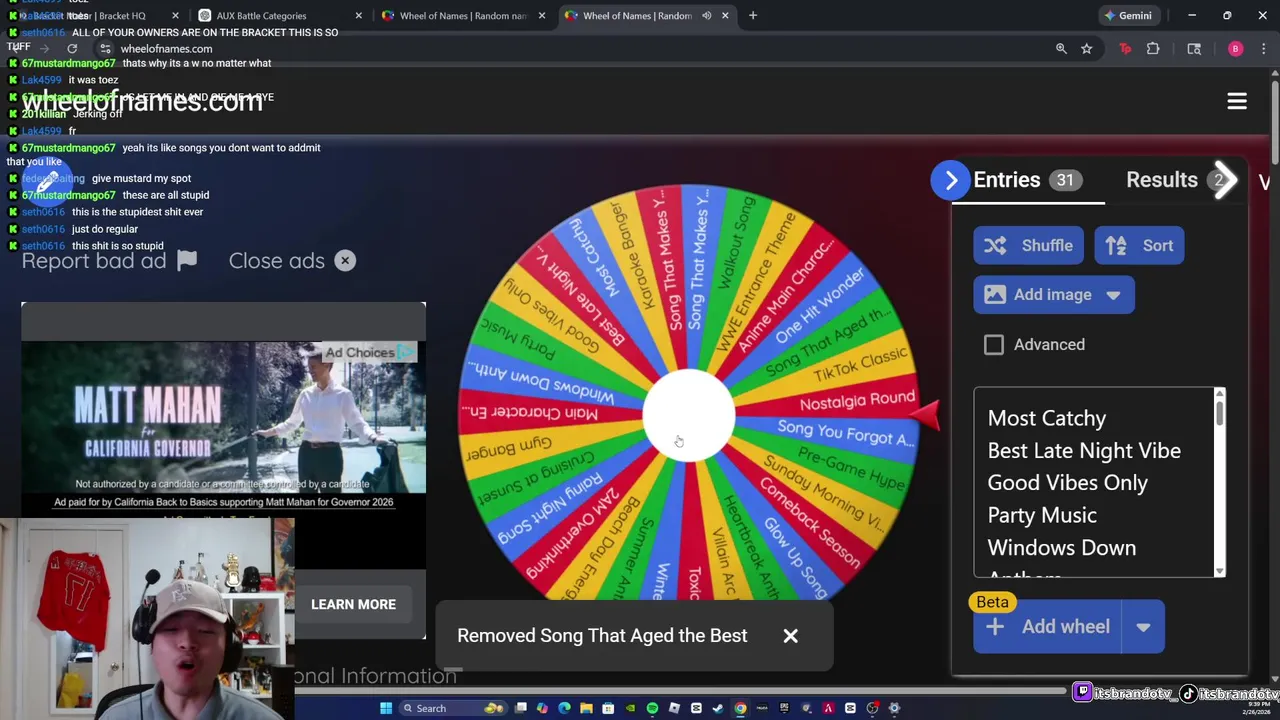The height and width of the screenshot is (720, 1280).
Task: Open the Add wheel dropdown arrow
Action: [1143, 627]
